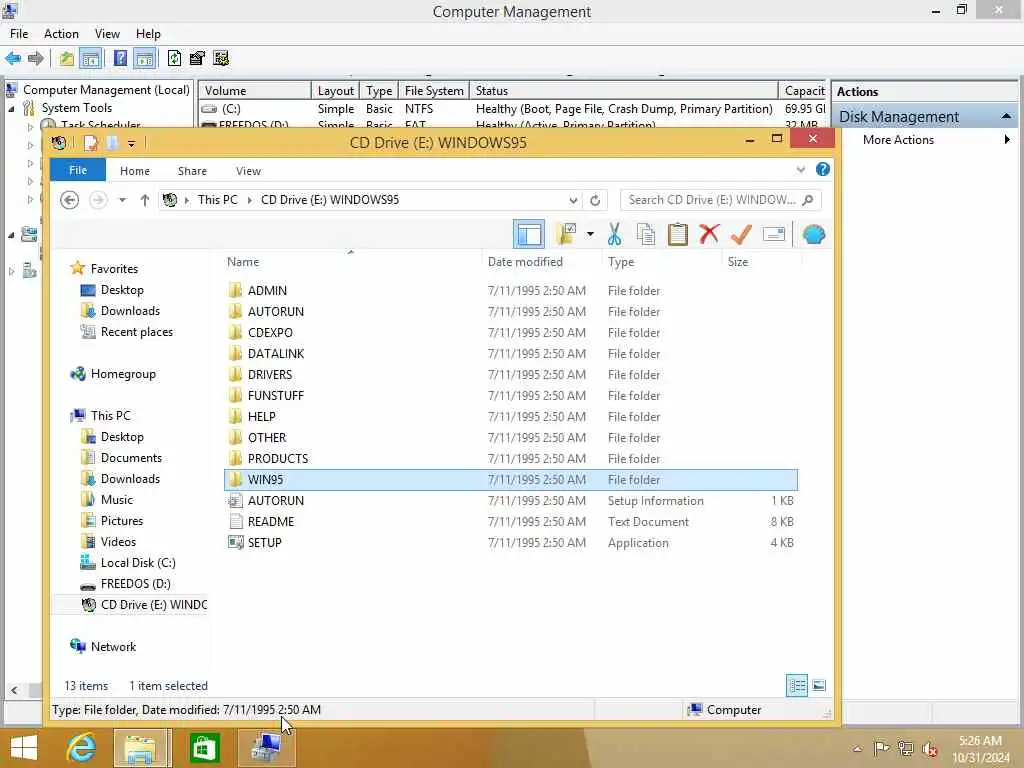
Task: Click the Help icon in Computer Management toolbar
Action: 120,58
